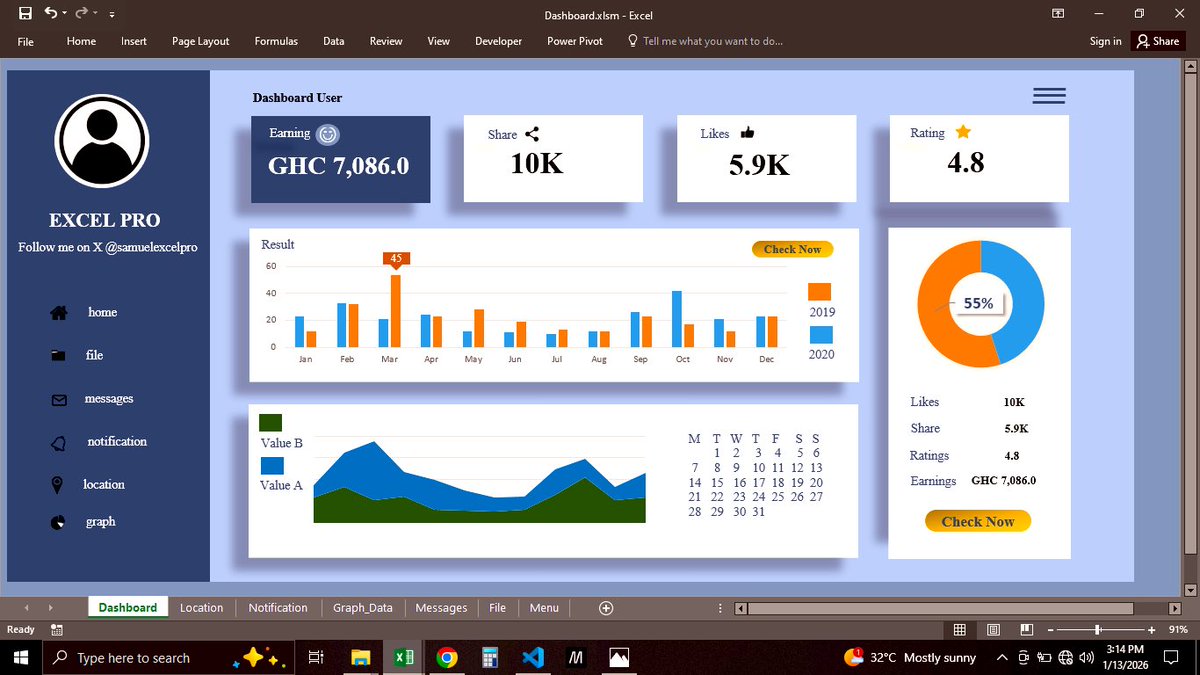Select the Developer tab
This screenshot has width=1200, height=675.
coord(498,41)
